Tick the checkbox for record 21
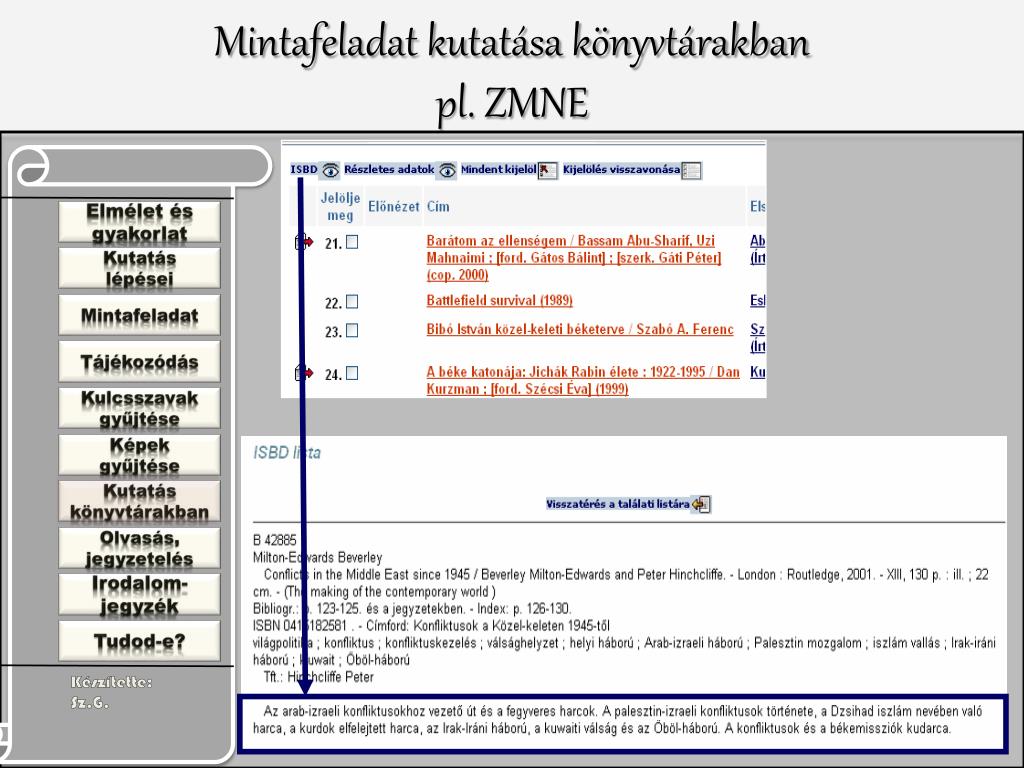The width and height of the screenshot is (1024, 768). 352,242
